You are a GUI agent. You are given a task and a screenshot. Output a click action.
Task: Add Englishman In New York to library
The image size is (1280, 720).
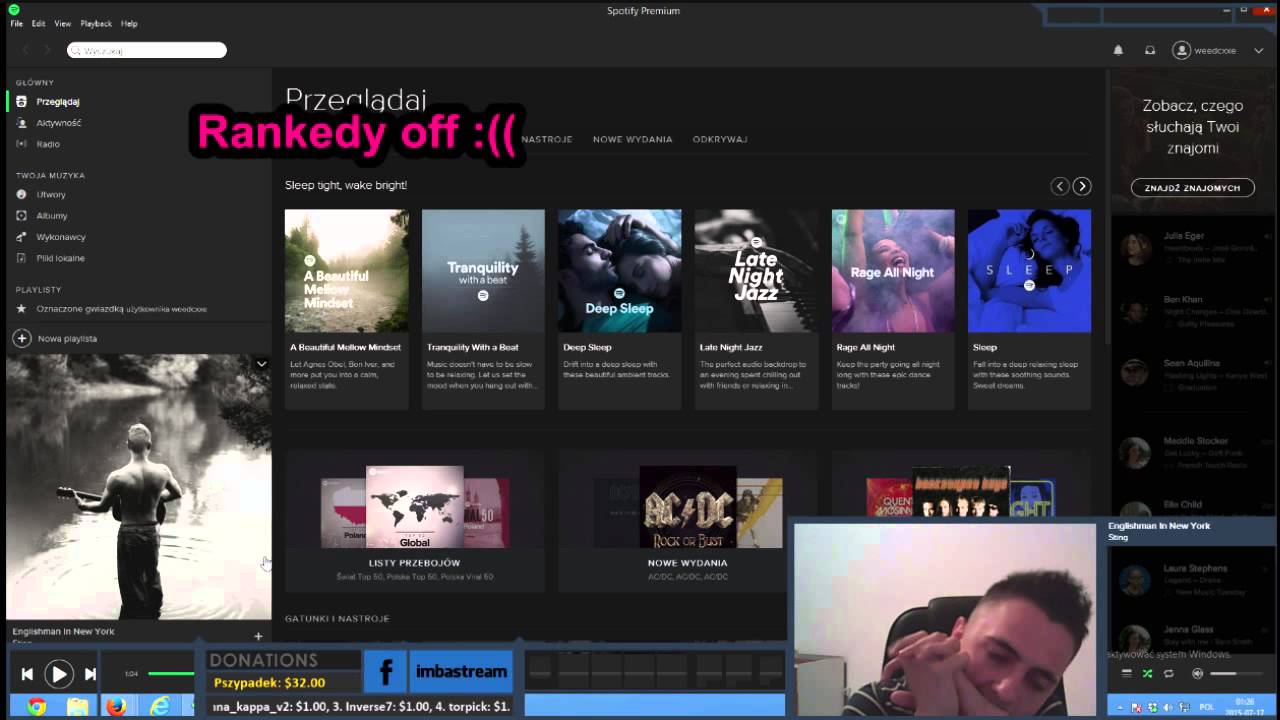(x=258, y=636)
